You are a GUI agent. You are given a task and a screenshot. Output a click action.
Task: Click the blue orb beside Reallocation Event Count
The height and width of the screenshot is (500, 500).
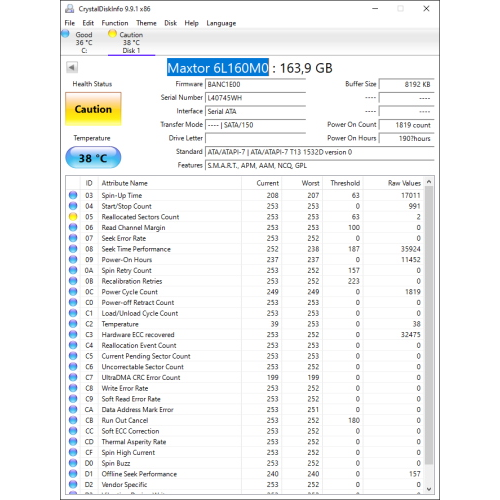73,345
